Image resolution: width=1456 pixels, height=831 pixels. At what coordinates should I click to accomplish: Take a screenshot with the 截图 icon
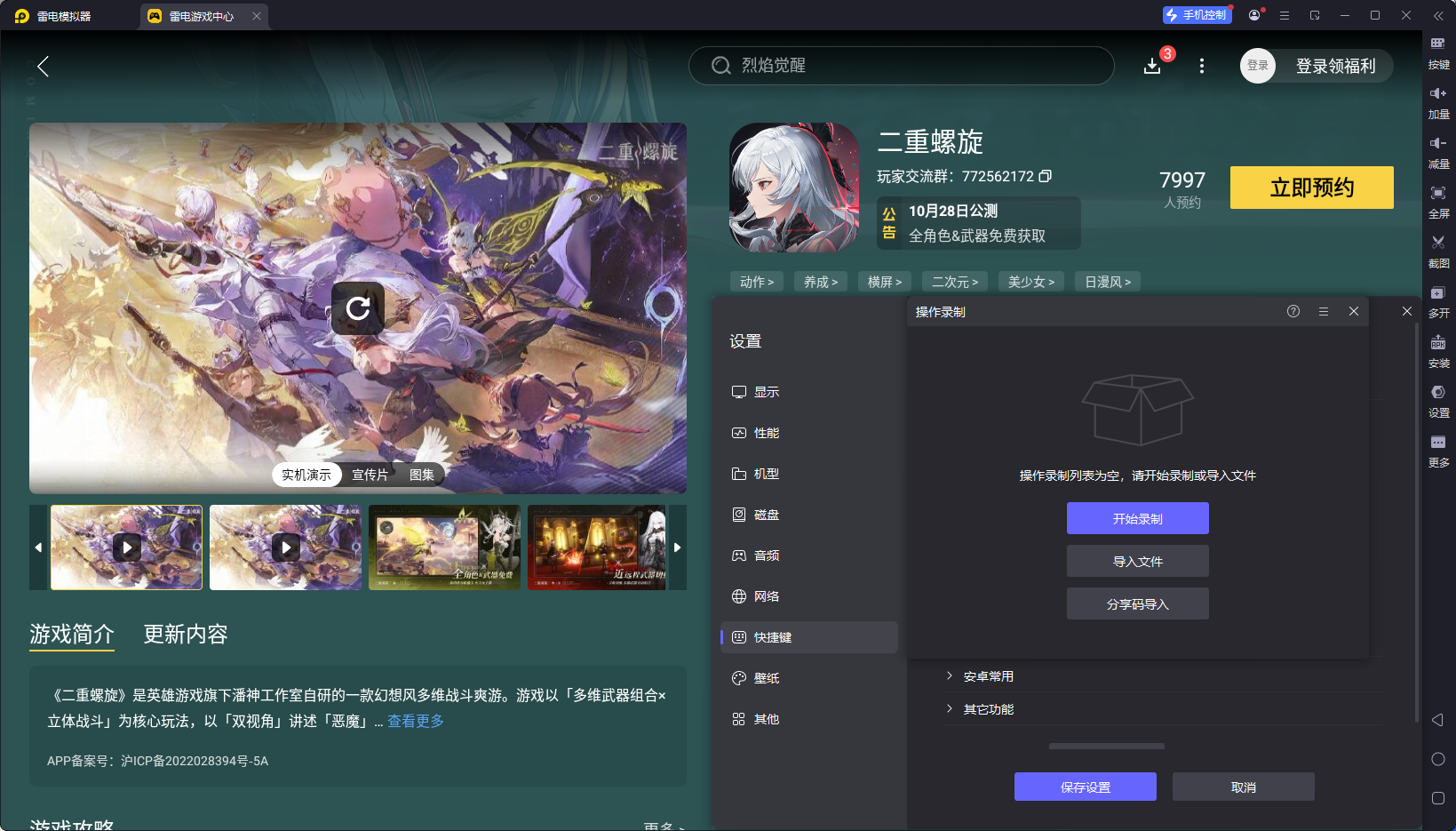(1439, 252)
